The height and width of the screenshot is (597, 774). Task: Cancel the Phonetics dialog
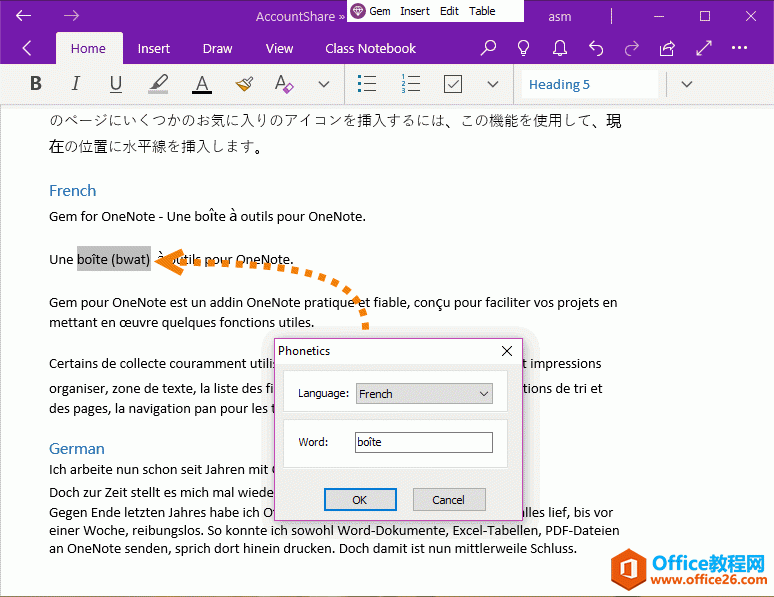pos(448,500)
